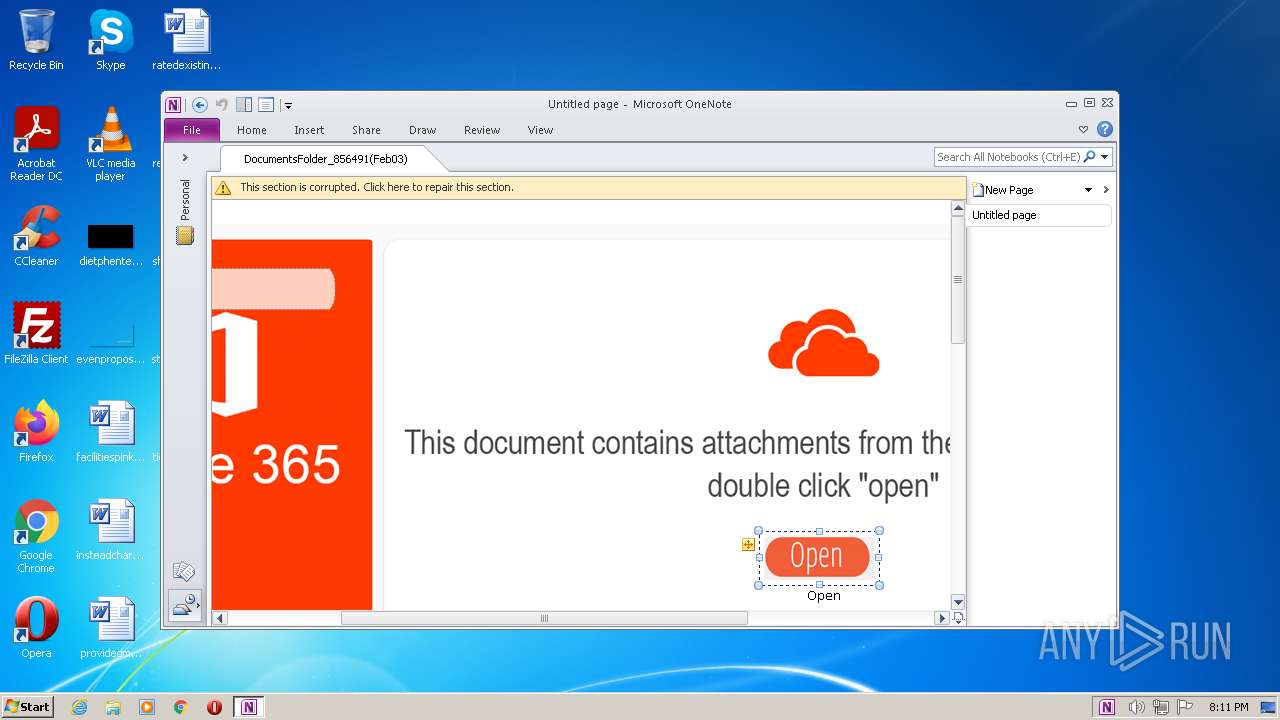Viewport: 1280px width, 720px height.
Task: Click OneNote icon in system tray
Action: pyautogui.click(x=1107, y=707)
